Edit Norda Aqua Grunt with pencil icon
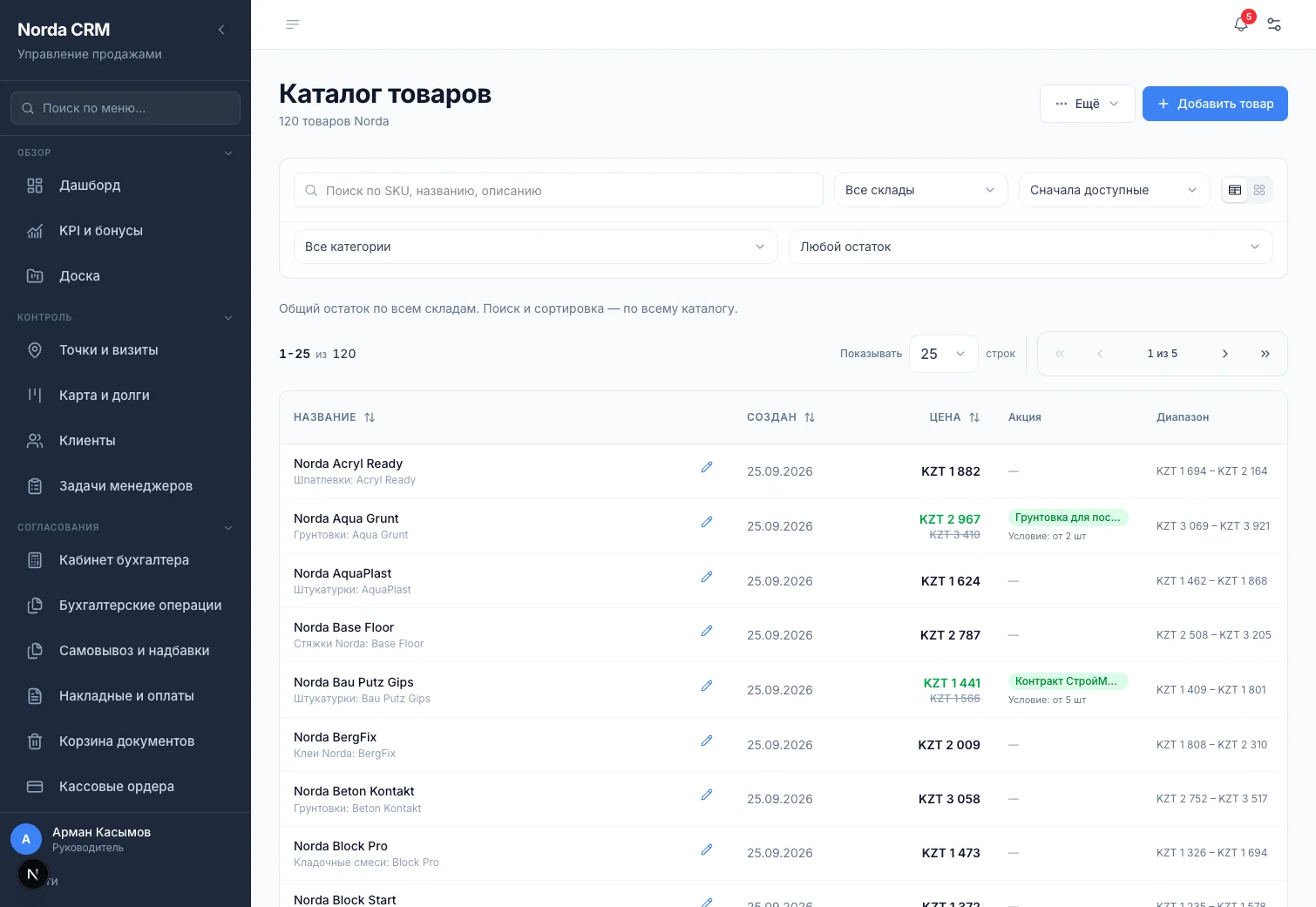Screen dimensions: 1316x907 coord(707,522)
